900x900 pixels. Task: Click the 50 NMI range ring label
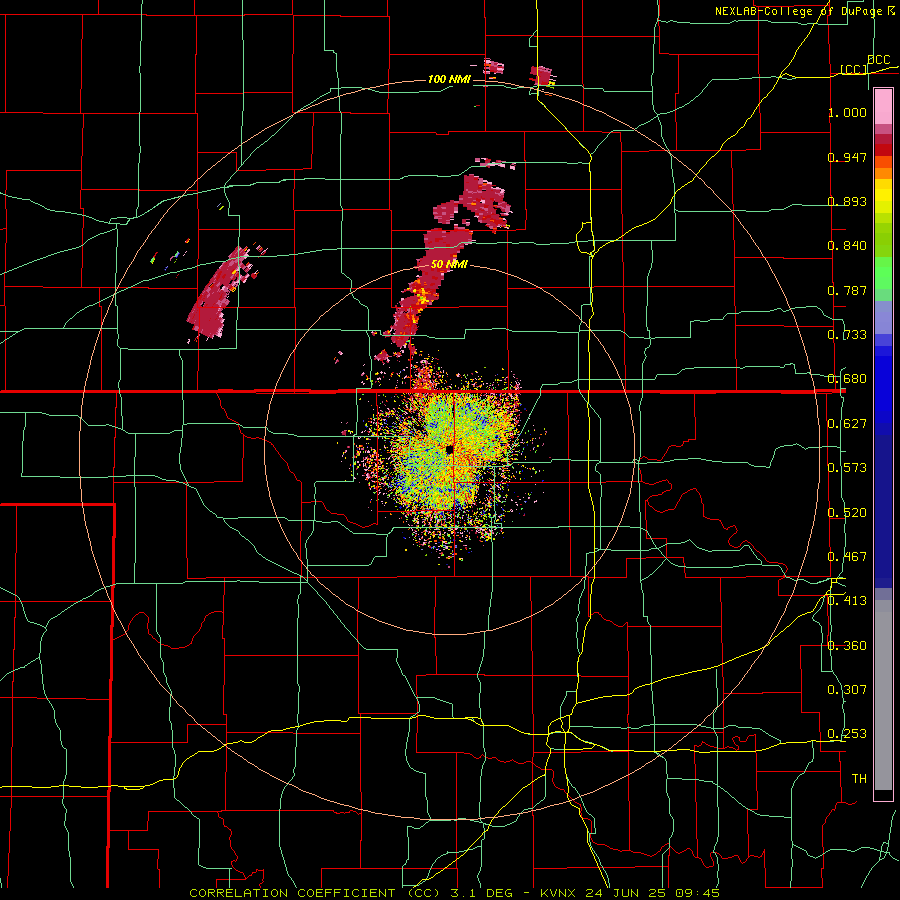pyautogui.click(x=449, y=264)
